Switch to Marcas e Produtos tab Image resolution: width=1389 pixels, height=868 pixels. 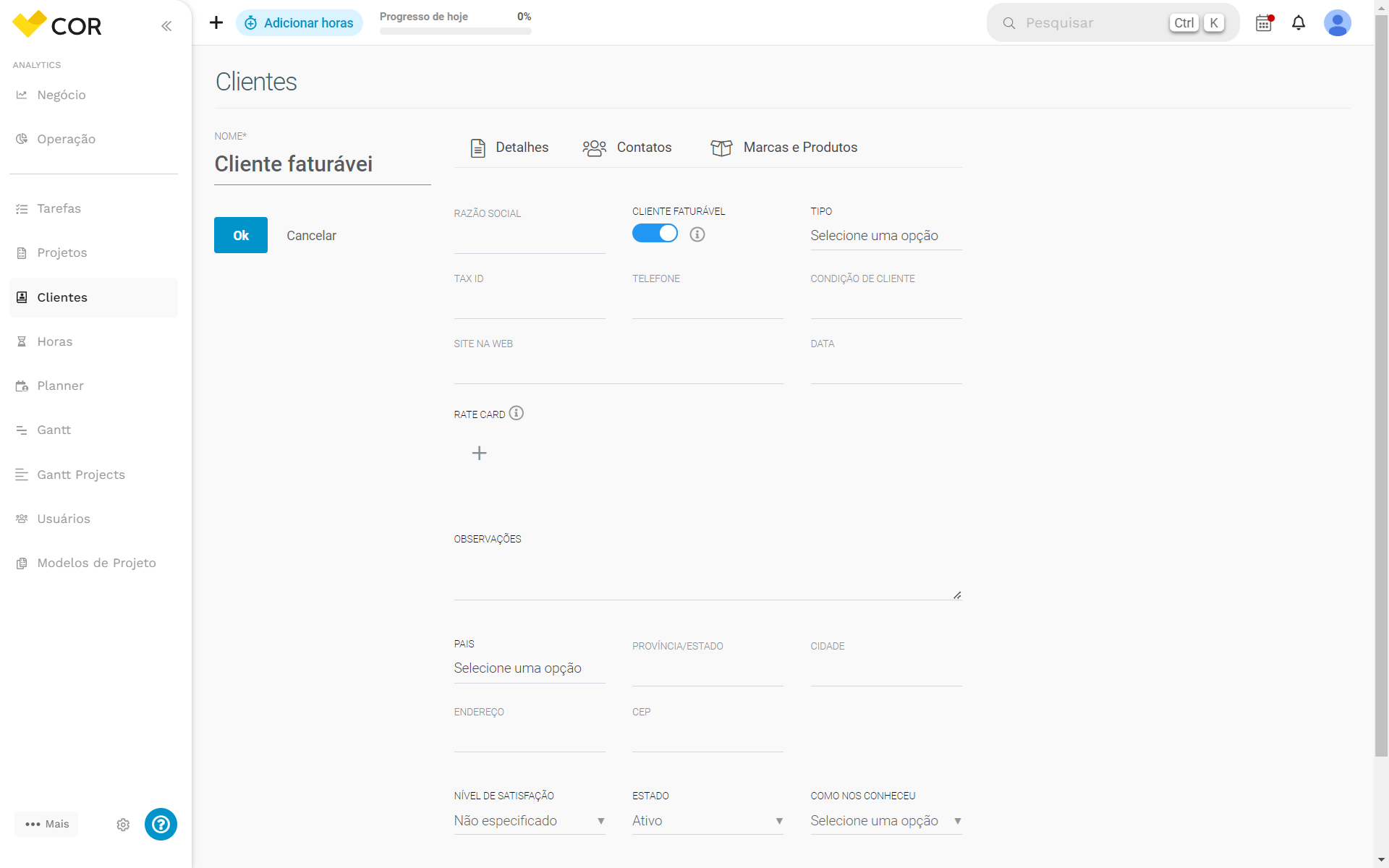click(x=784, y=148)
